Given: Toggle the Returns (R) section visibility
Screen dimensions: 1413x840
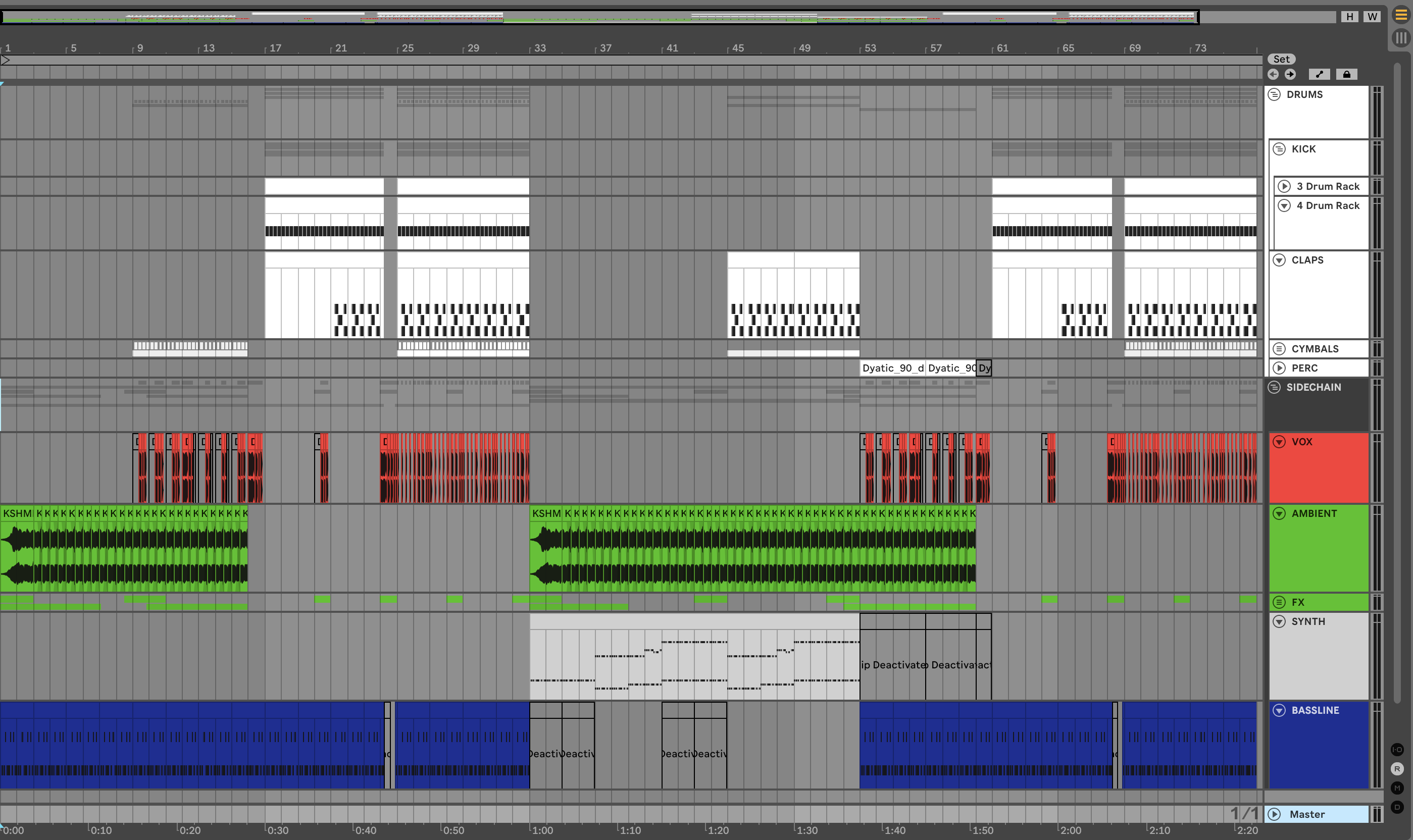Looking at the screenshot, I should pyautogui.click(x=1397, y=769).
